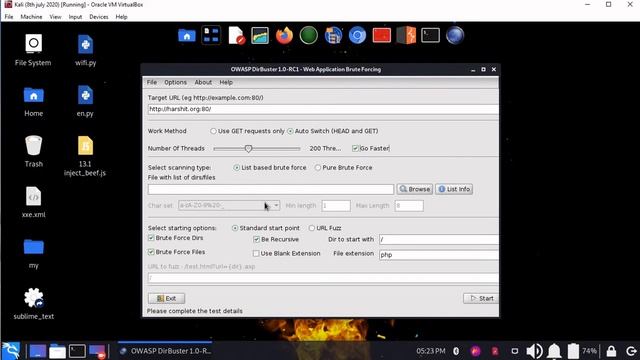Viewport: 640px width, 360px height.
Task: Open DirBuster Options menu
Action: (x=176, y=82)
